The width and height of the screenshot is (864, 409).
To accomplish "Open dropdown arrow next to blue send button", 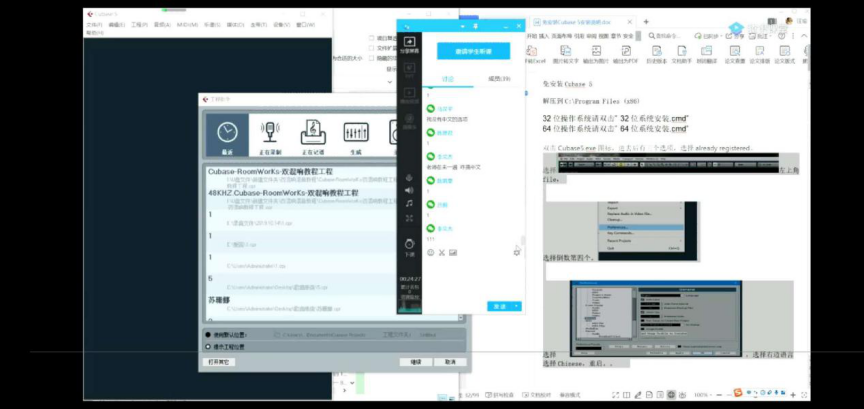I will (x=517, y=306).
